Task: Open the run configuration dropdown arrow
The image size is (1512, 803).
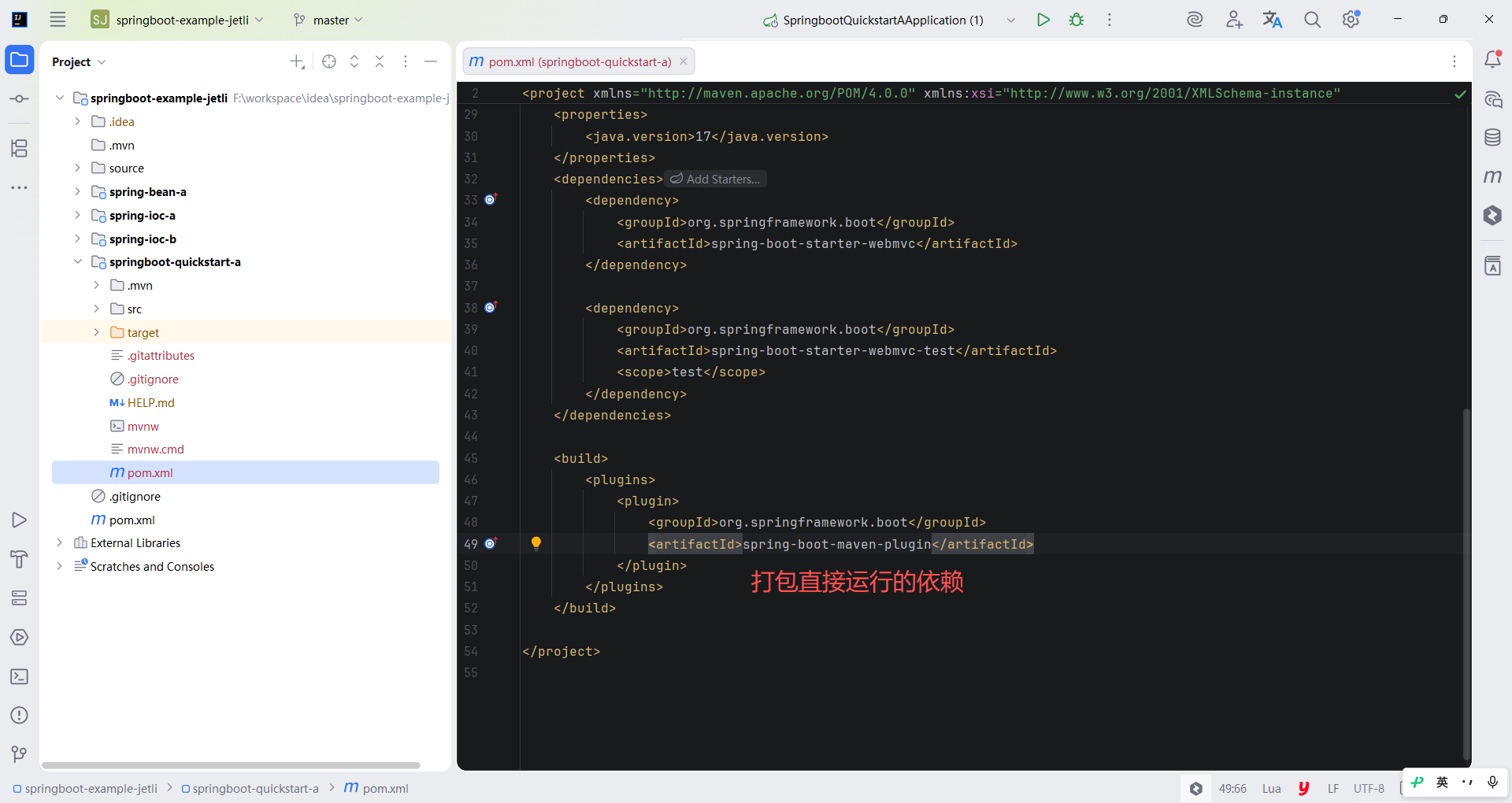Action: click(1011, 20)
